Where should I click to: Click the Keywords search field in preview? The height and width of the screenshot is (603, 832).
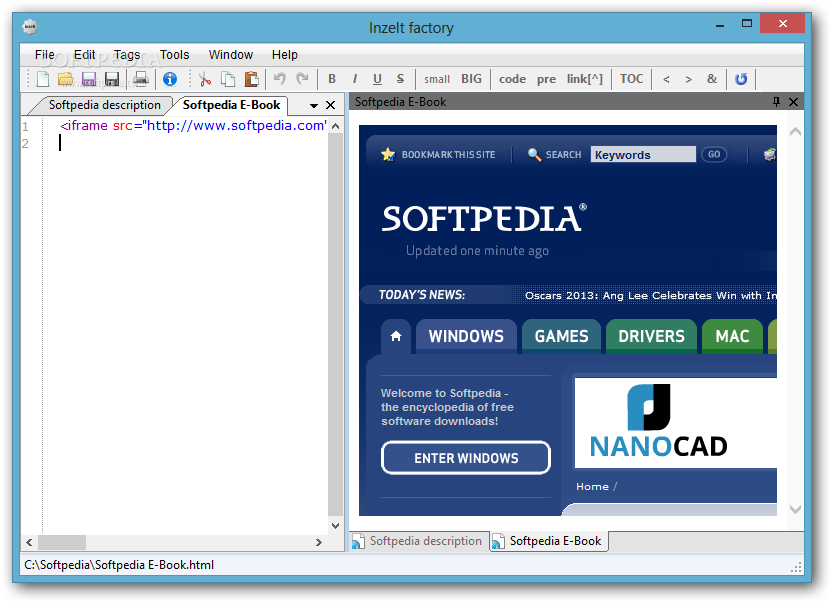643,154
